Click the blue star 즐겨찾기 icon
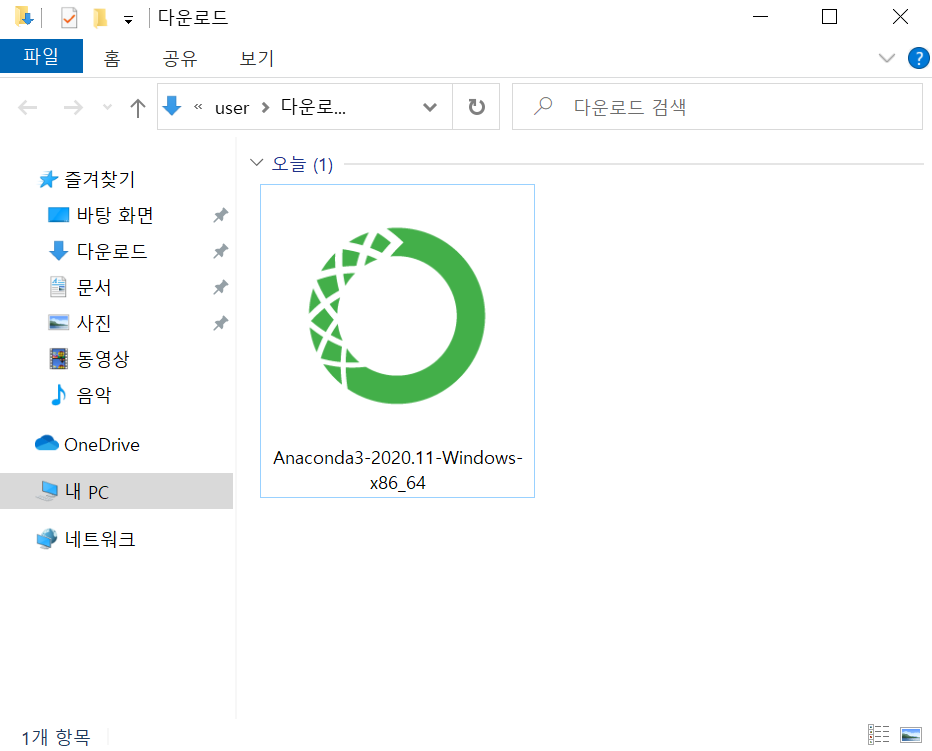Screen dimensions: 932x751 tap(48, 179)
